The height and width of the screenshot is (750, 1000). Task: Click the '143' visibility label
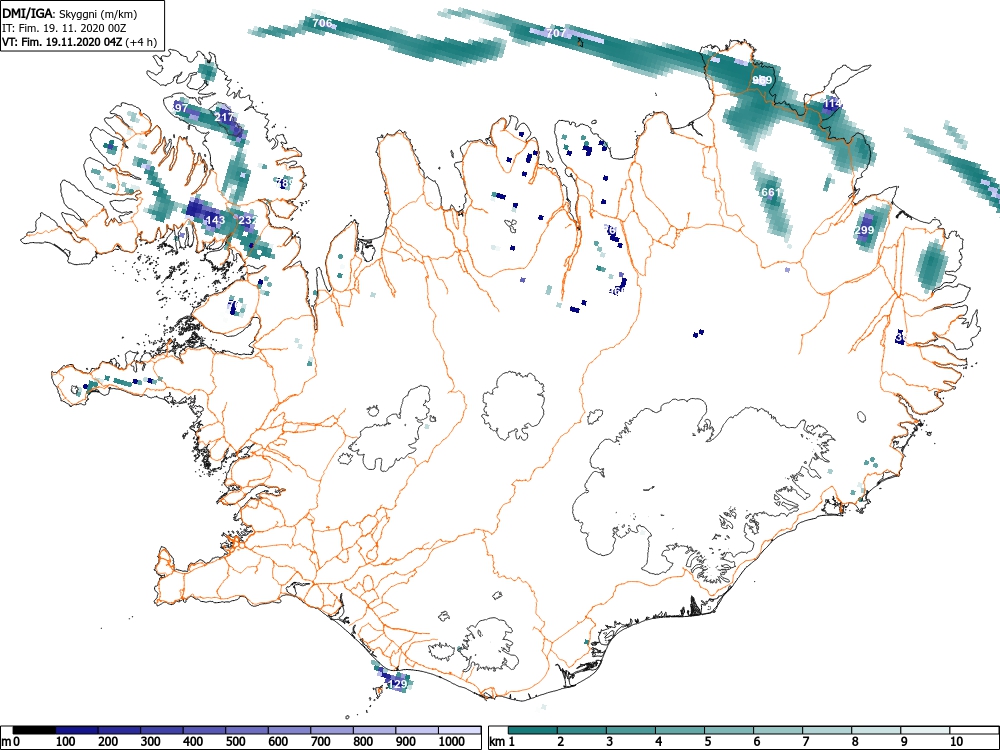pyautogui.click(x=216, y=221)
